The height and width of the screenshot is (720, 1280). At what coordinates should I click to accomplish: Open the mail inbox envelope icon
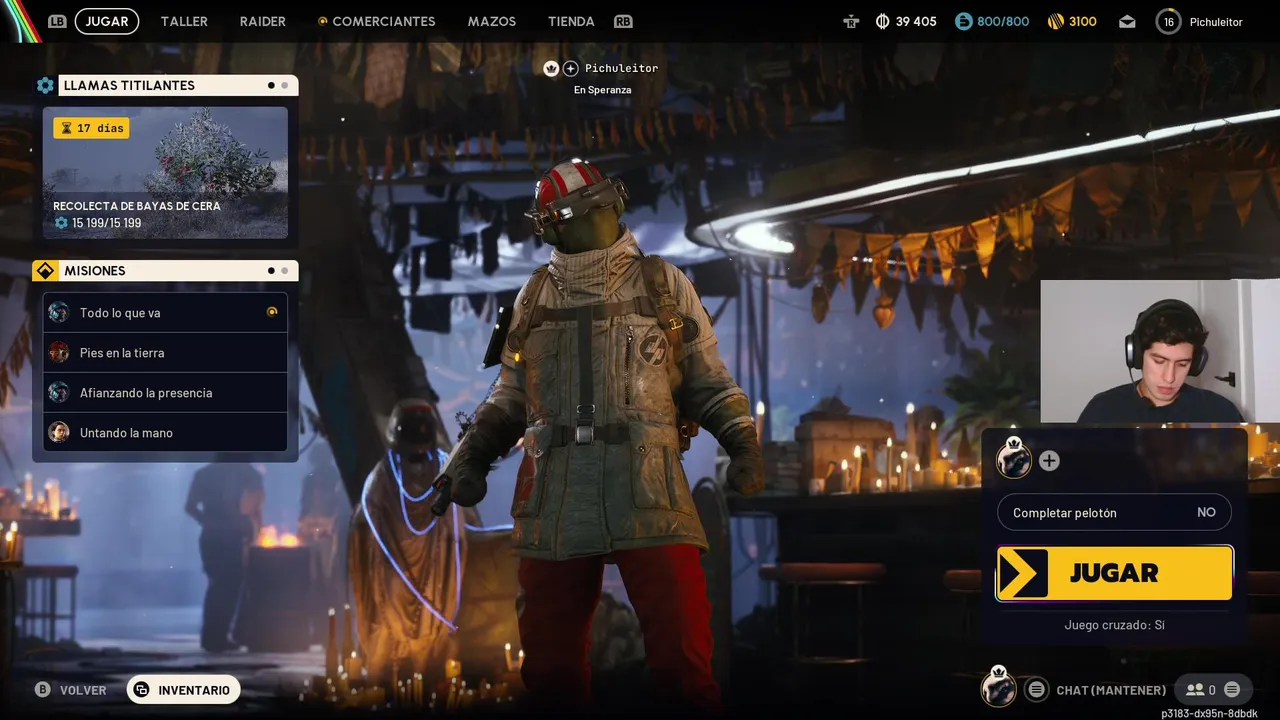point(1127,21)
